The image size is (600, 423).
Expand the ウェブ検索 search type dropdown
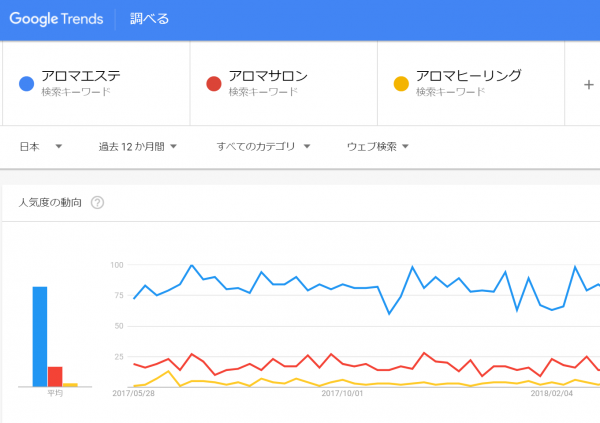[x=378, y=147]
